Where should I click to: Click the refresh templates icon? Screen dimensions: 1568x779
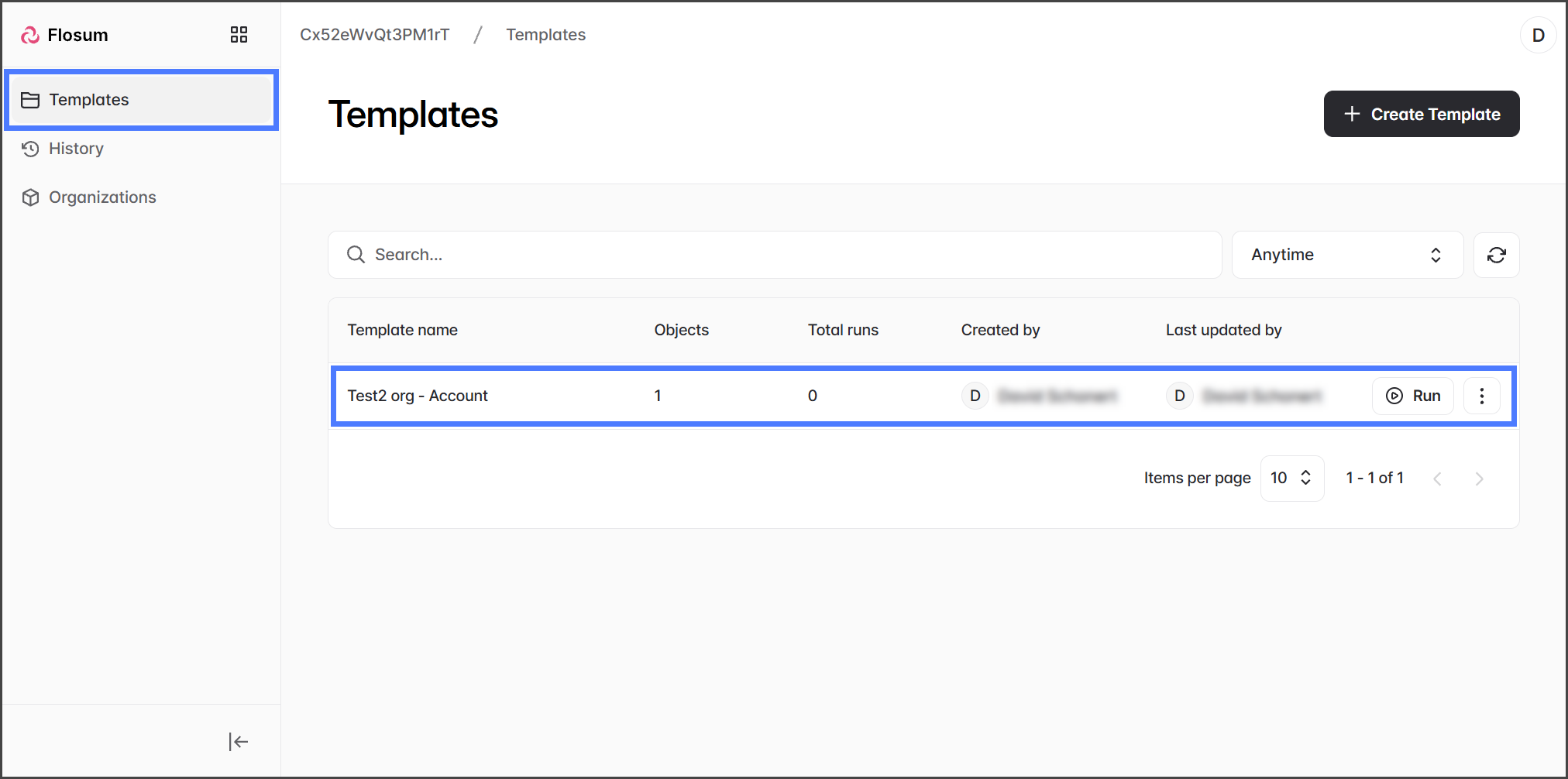click(x=1496, y=255)
